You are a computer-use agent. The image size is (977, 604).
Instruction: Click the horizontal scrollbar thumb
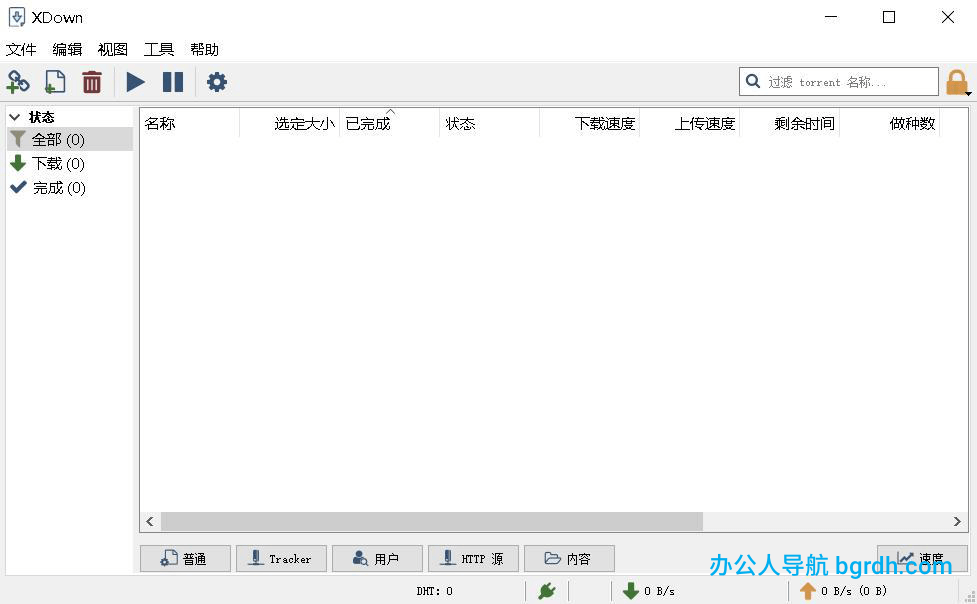432,521
